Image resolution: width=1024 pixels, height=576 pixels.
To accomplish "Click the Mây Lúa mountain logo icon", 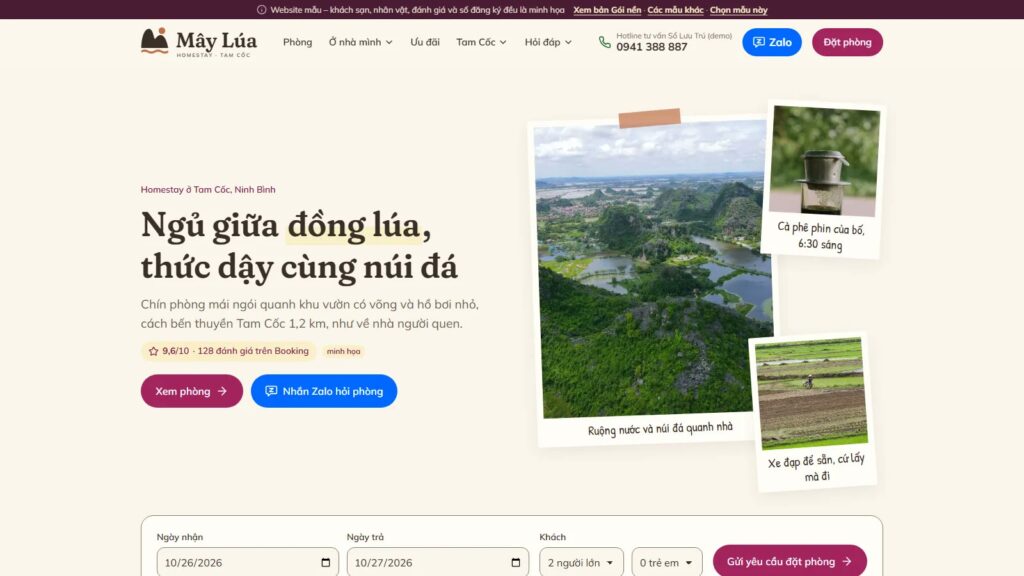I will pos(155,40).
